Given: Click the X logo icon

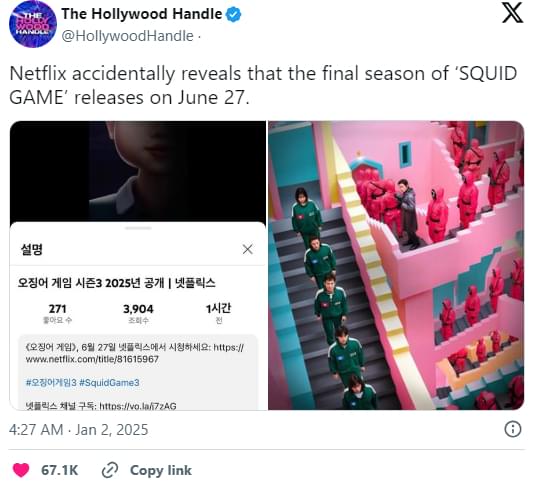Looking at the screenshot, I should pos(512,13).
